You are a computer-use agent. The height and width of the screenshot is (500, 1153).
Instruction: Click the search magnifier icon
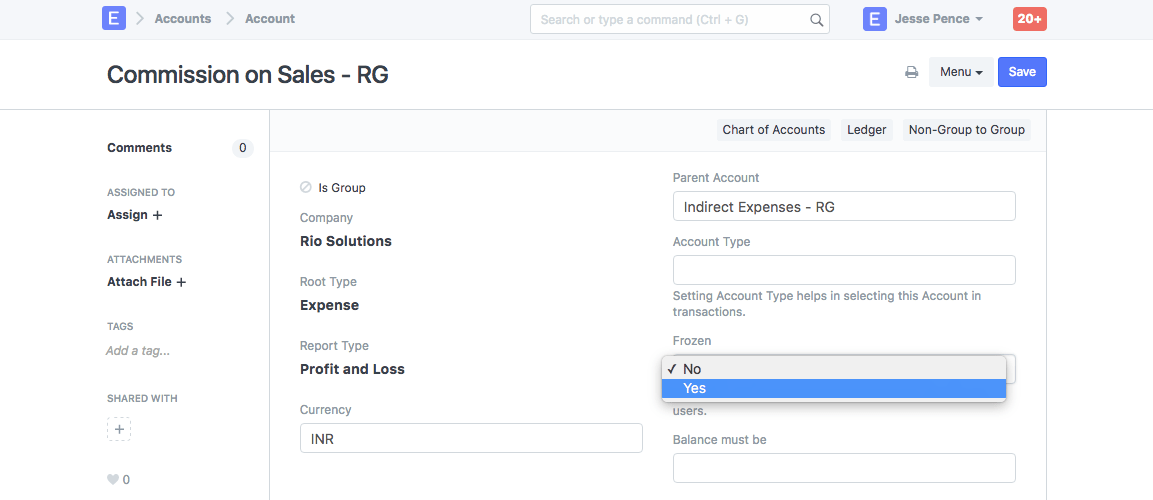(816, 20)
